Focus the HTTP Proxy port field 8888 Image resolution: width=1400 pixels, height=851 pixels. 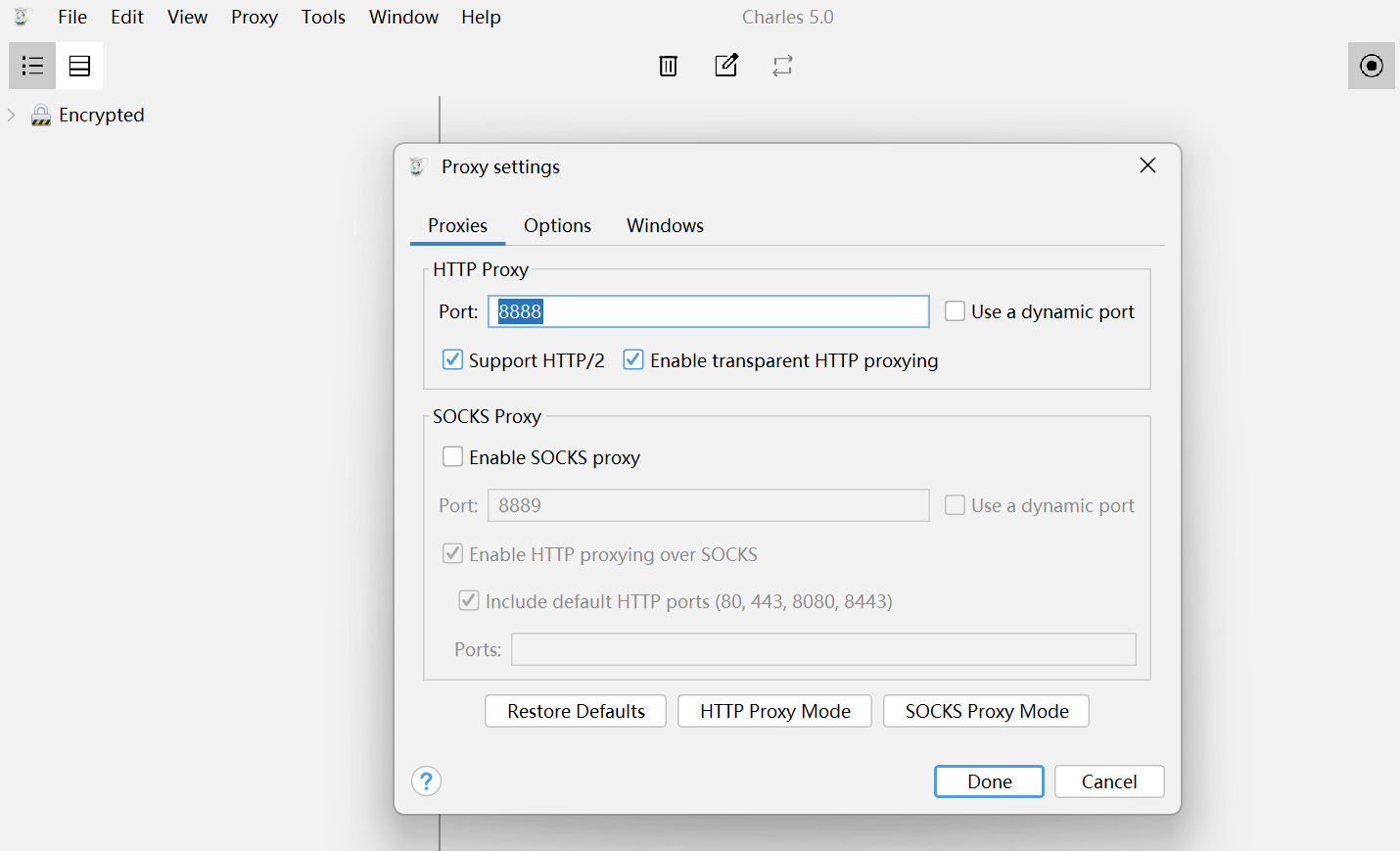[709, 311]
